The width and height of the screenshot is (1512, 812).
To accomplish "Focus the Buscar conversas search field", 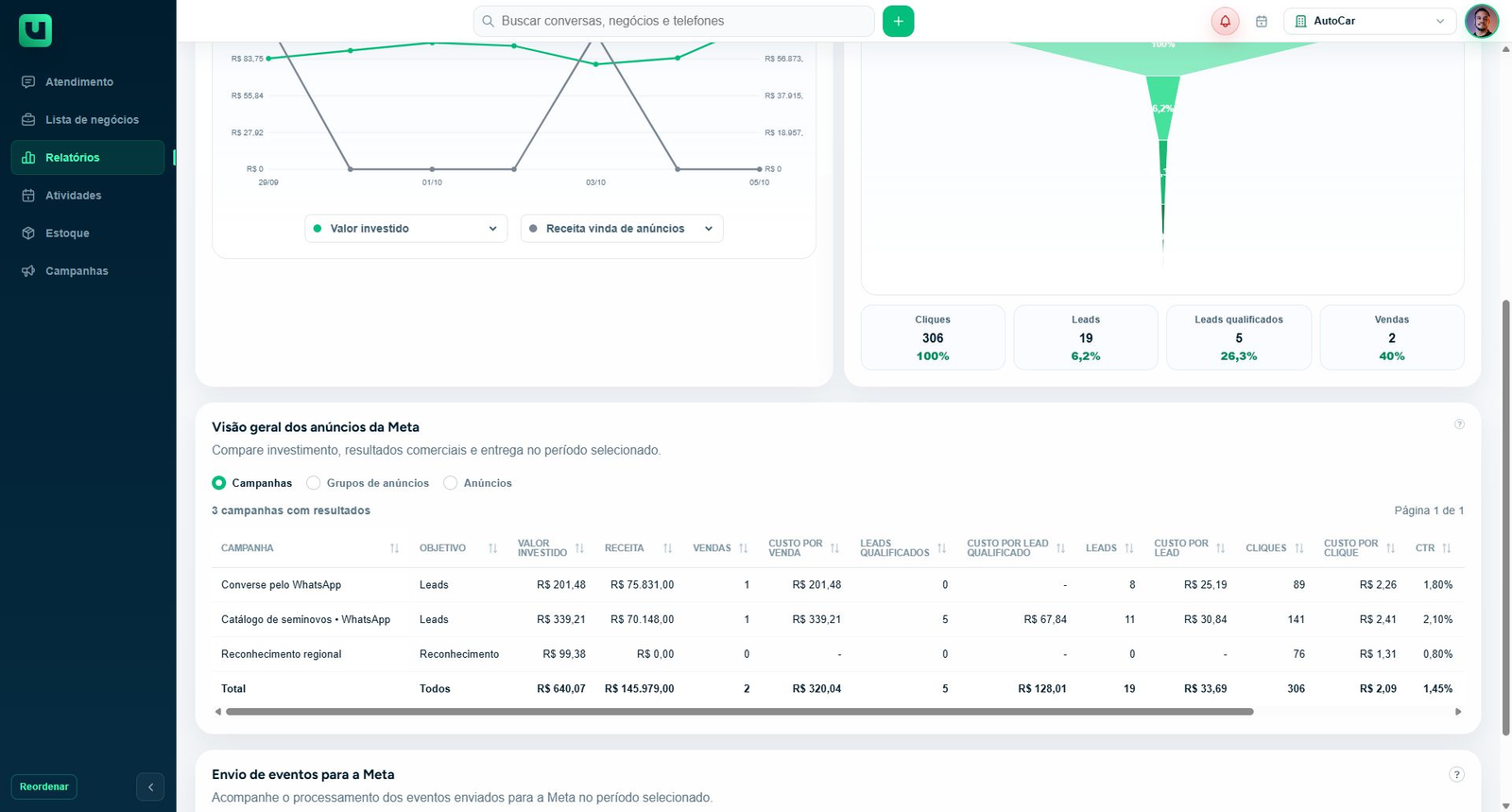I will tap(674, 21).
